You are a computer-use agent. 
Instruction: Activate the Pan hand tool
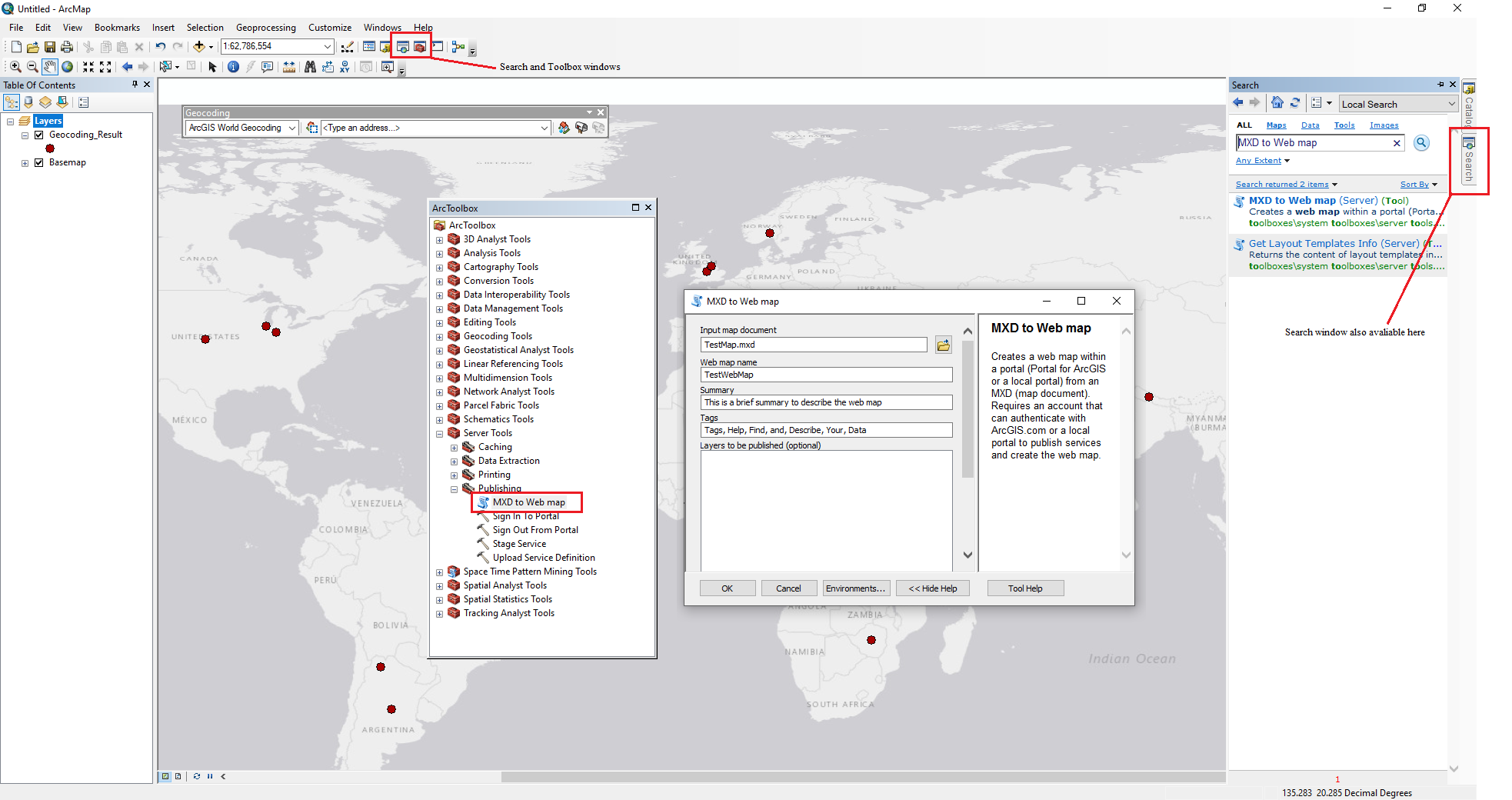tap(50, 67)
